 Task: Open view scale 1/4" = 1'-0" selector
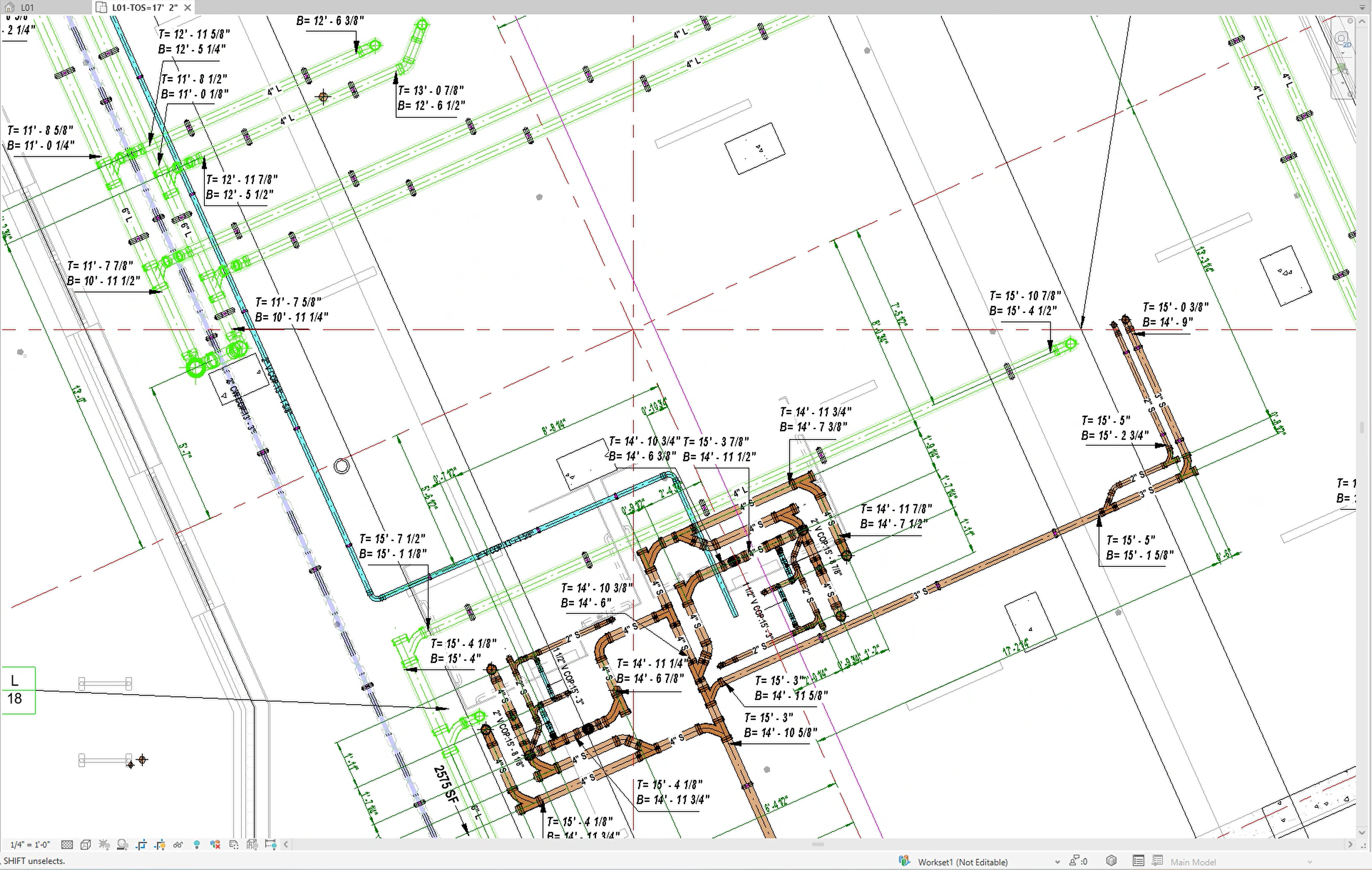tap(30, 844)
